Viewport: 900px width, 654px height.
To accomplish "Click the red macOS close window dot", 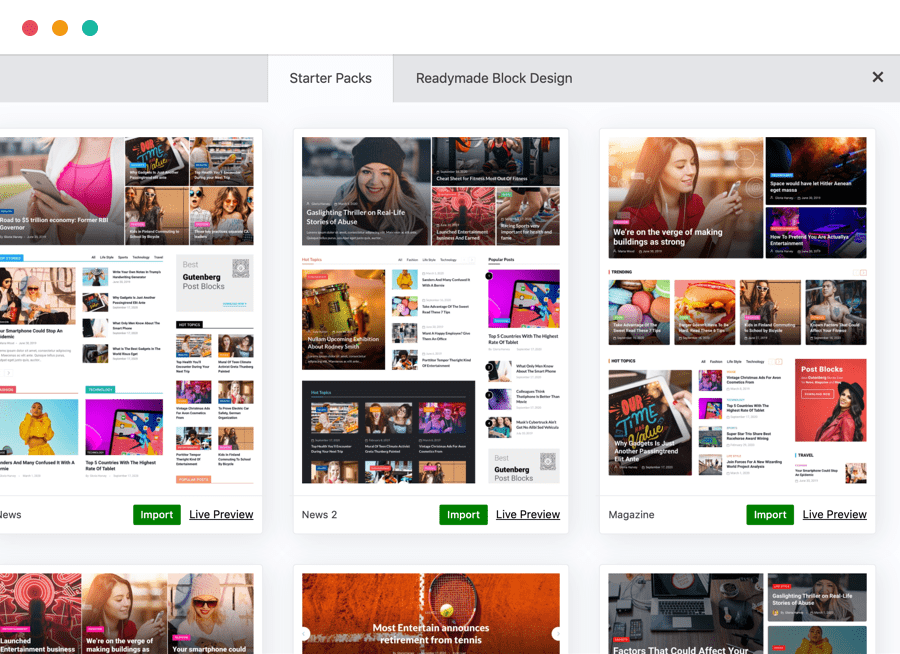I will (x=30, y=28).
